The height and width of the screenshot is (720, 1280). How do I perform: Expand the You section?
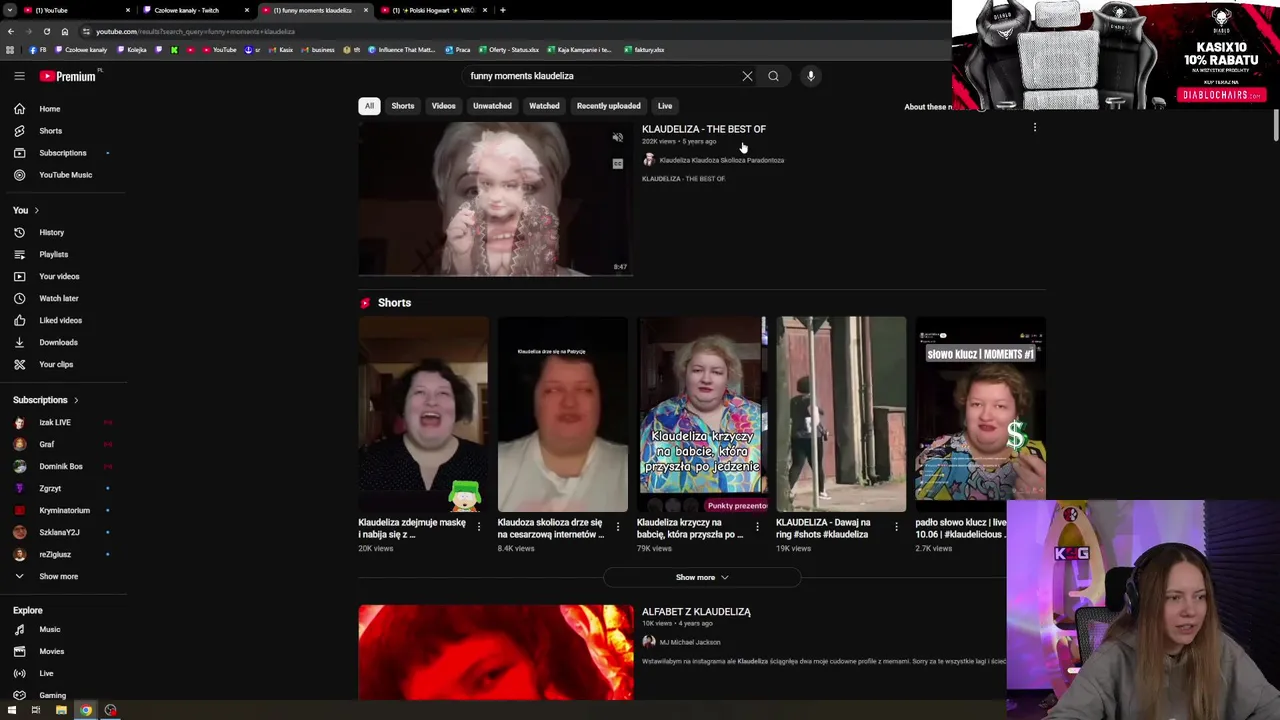[x=26, y=210]
